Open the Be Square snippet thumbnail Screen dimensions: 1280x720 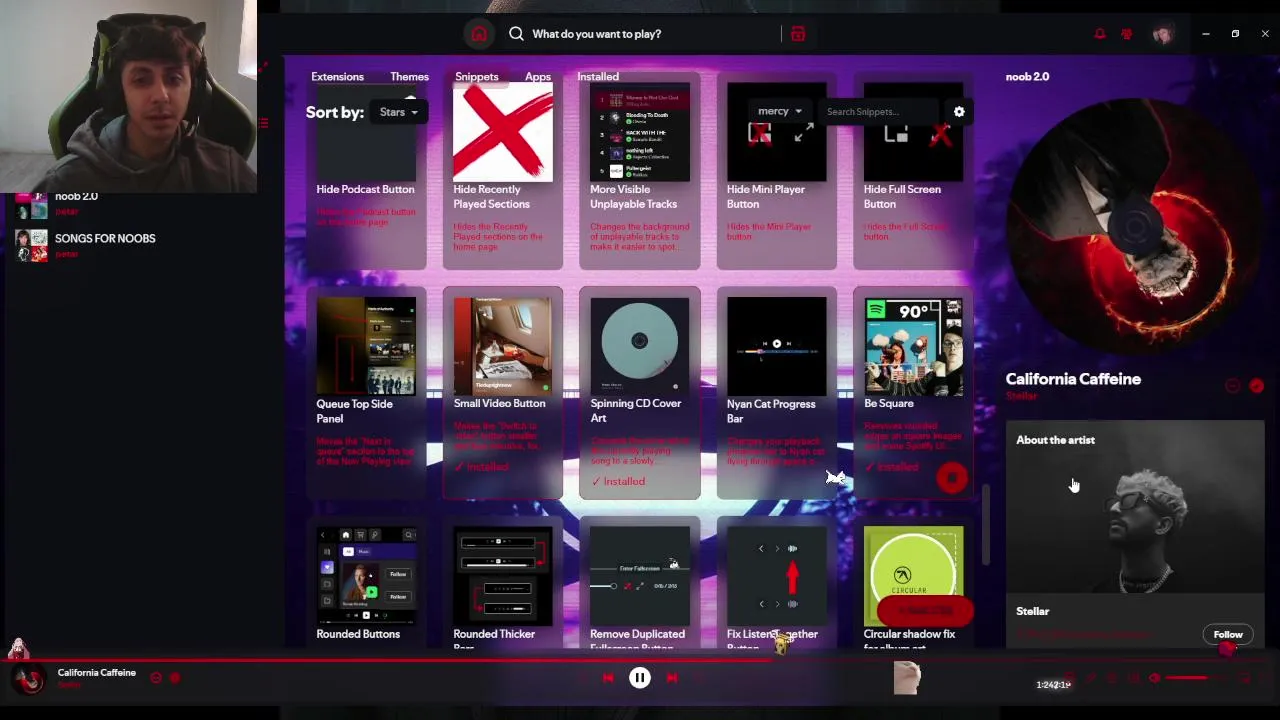[x=914, y=347]
